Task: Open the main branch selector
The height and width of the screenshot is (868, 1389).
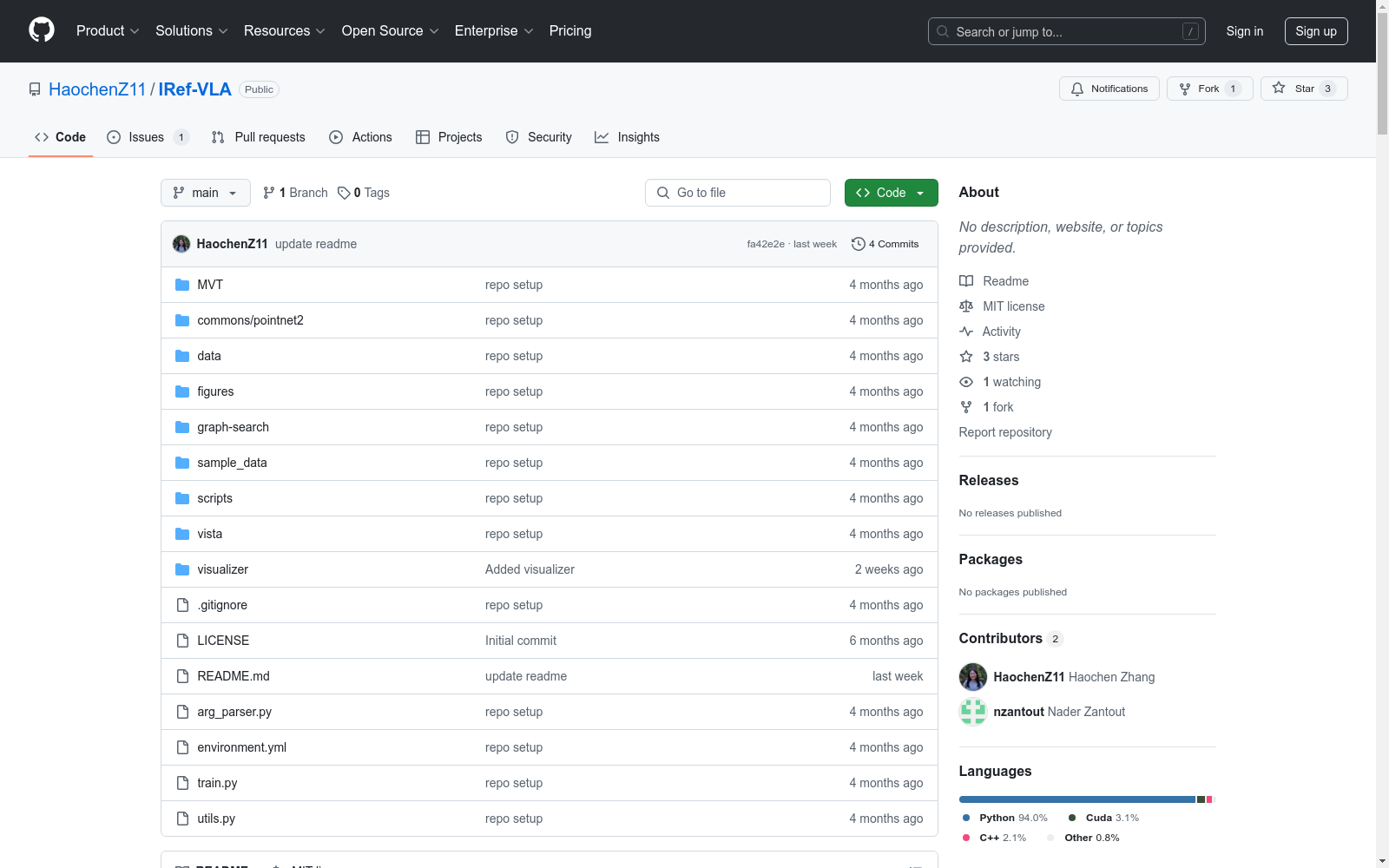Action: tap(206, 193)
